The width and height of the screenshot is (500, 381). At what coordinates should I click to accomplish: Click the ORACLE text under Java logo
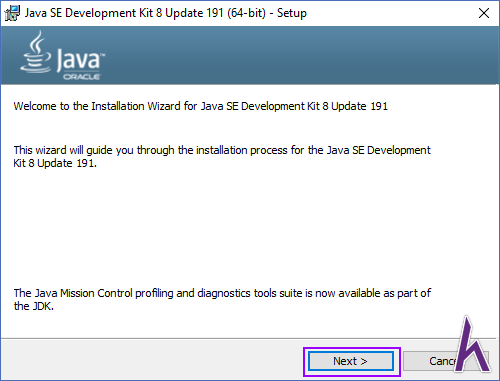point(82,77)
